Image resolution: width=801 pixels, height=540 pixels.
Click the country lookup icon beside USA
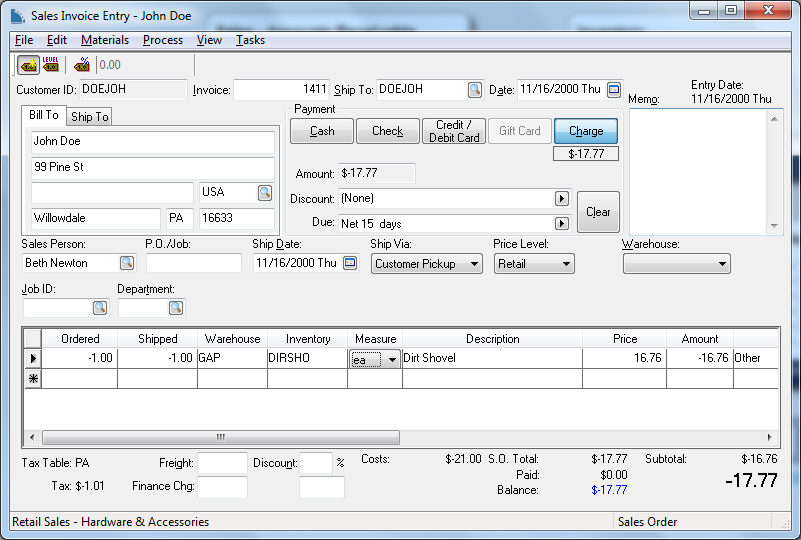pyautogui.click(x=265, y=192)
